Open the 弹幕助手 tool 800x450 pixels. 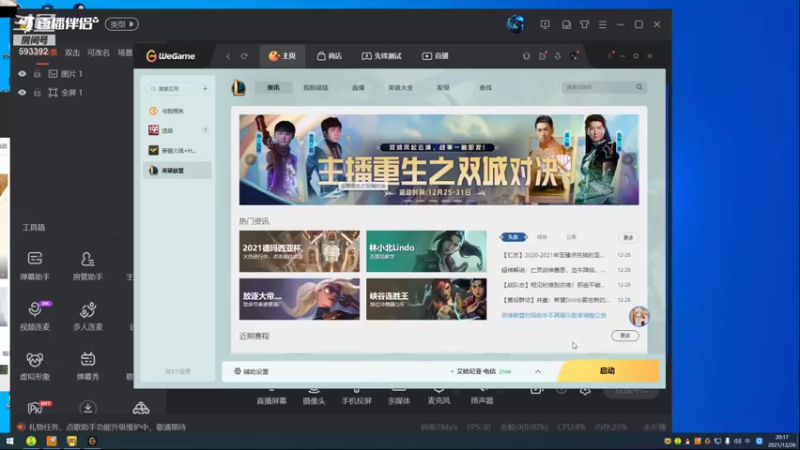[35, 265]
